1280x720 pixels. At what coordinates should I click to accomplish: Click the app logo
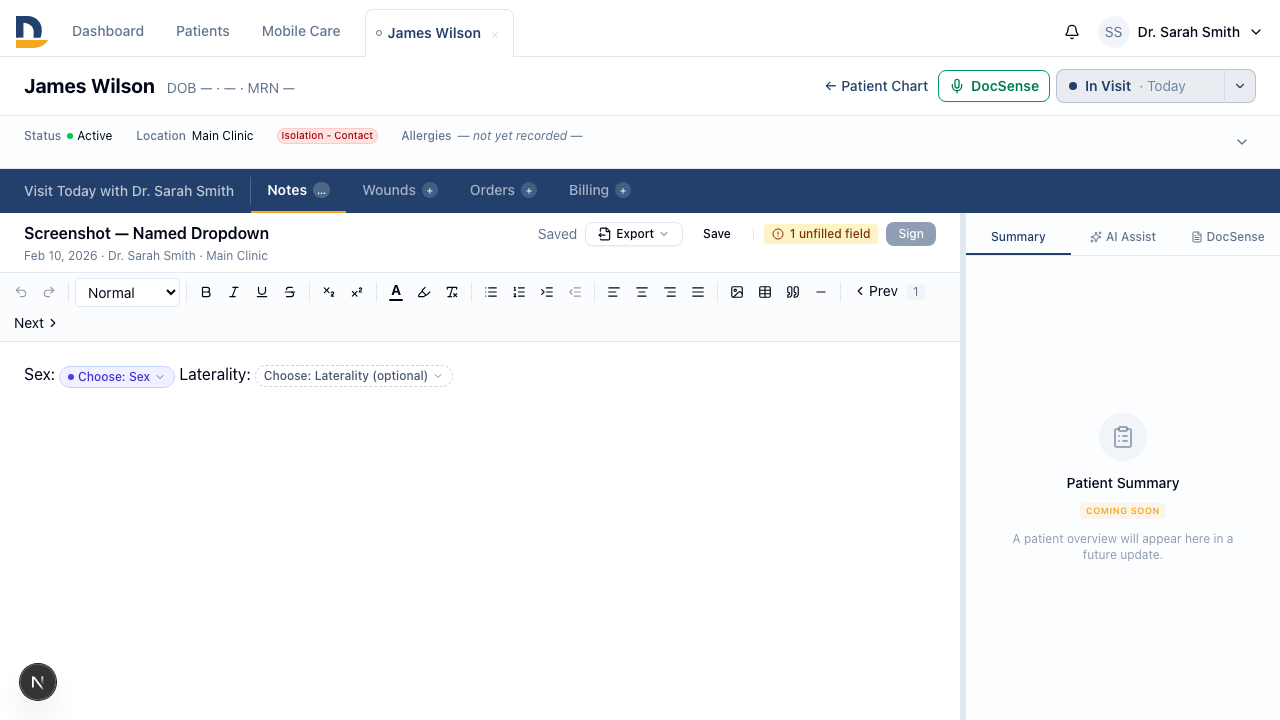coord(31,32)
